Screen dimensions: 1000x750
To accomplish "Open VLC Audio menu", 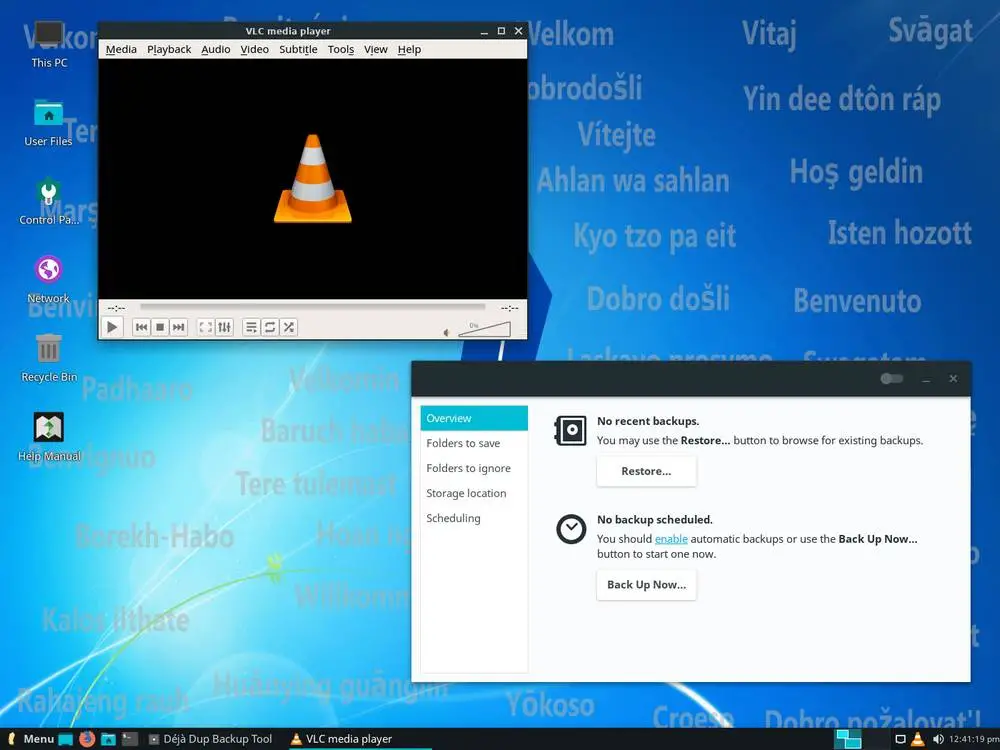I will [216, 49].
